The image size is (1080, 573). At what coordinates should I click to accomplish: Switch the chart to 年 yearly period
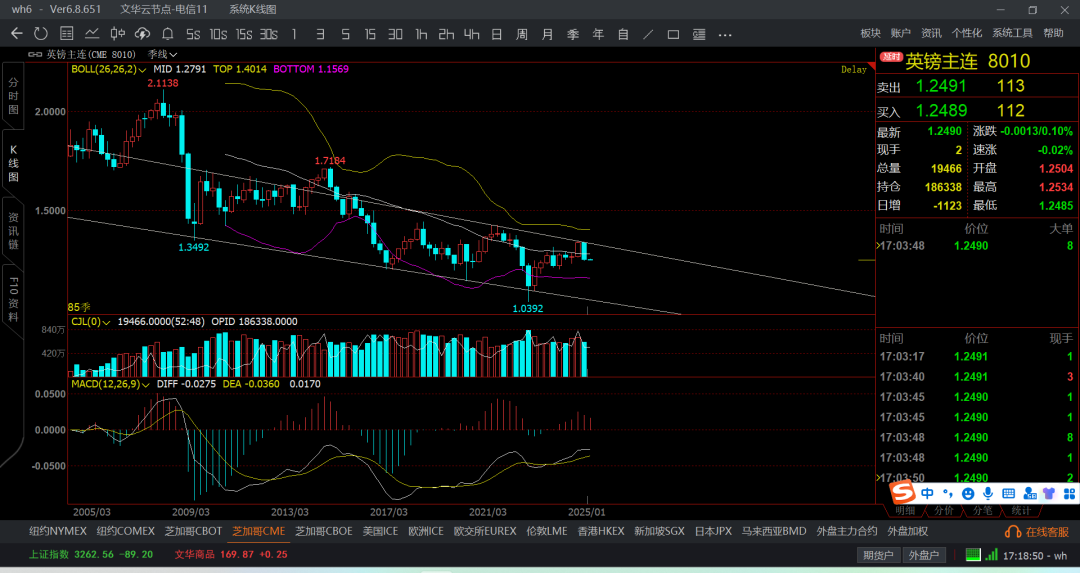pyautogui.click(x=598, y=34)
